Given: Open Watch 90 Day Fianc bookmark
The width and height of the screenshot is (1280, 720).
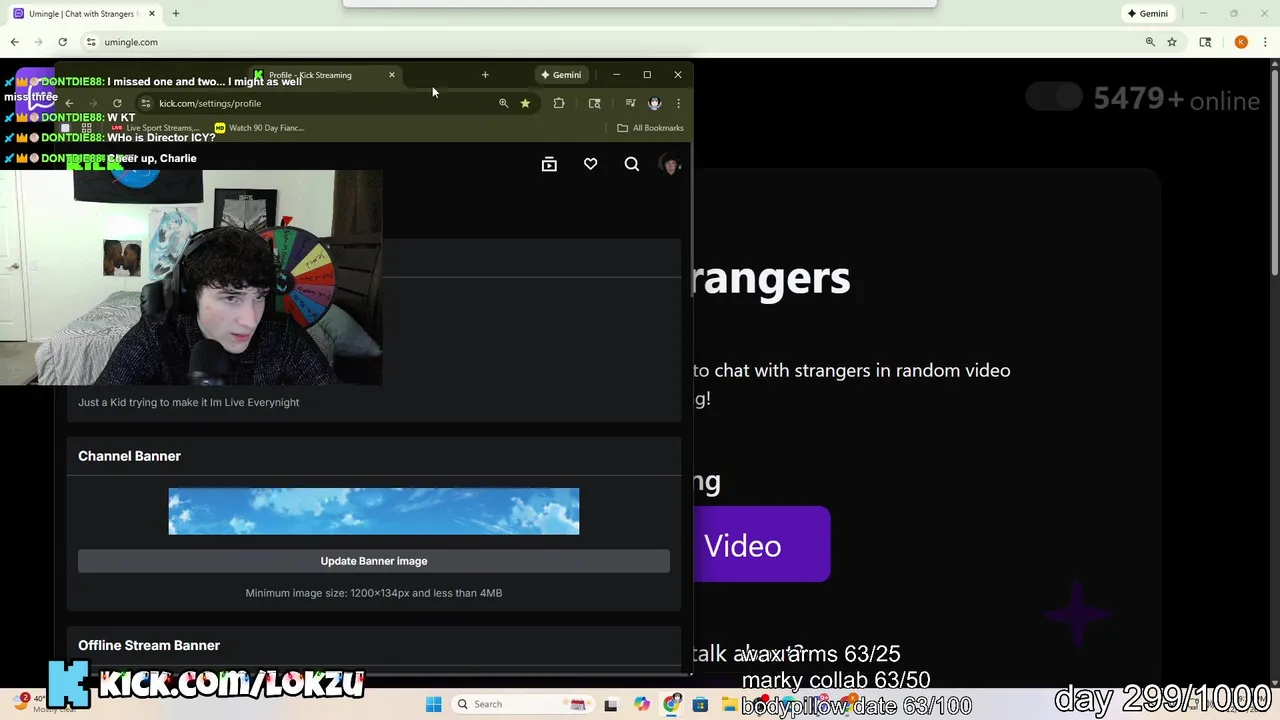Looking at the screenshot, I should click(x=259, y=128).
